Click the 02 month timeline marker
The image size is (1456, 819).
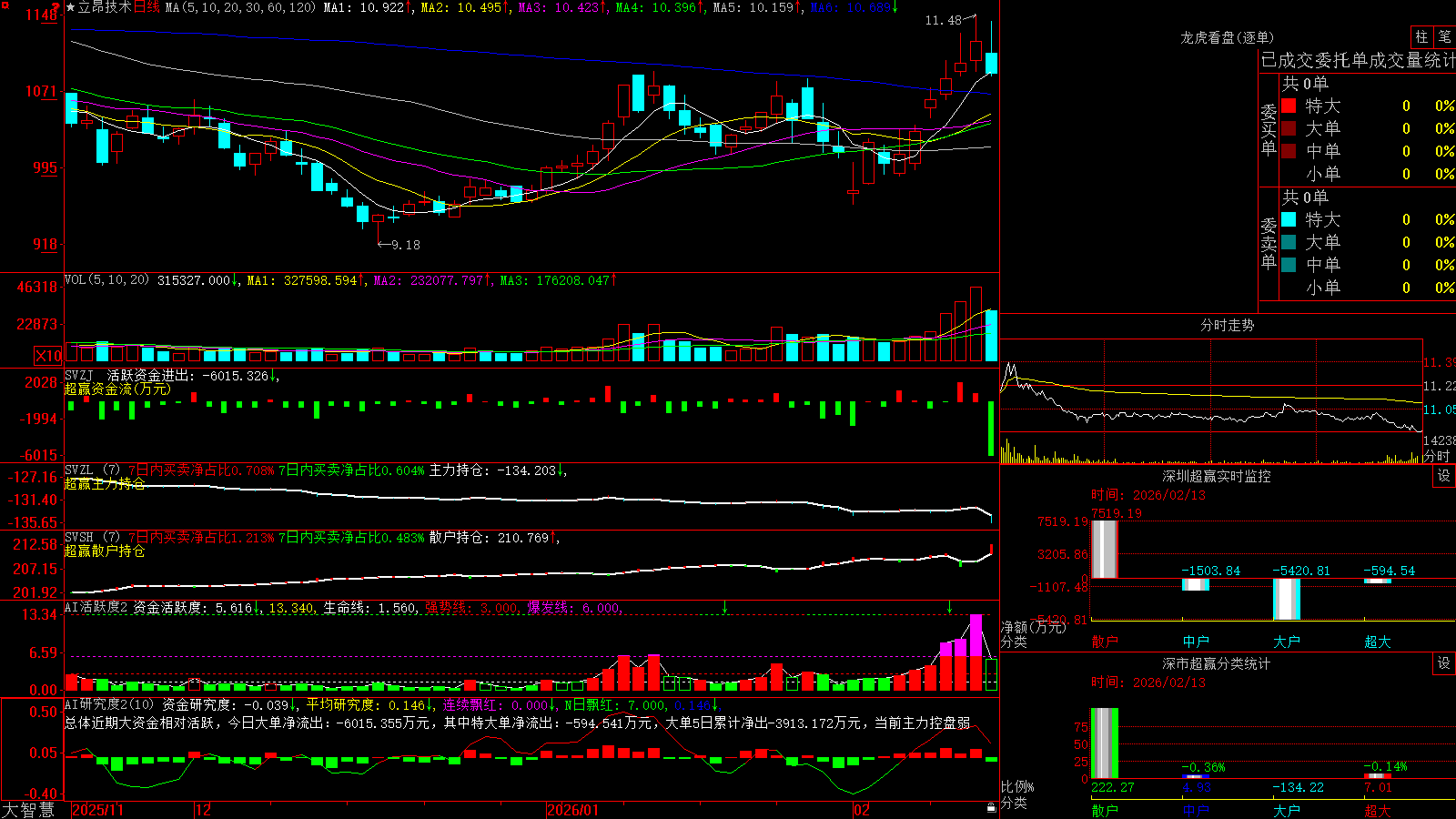[x=862, y=810]
